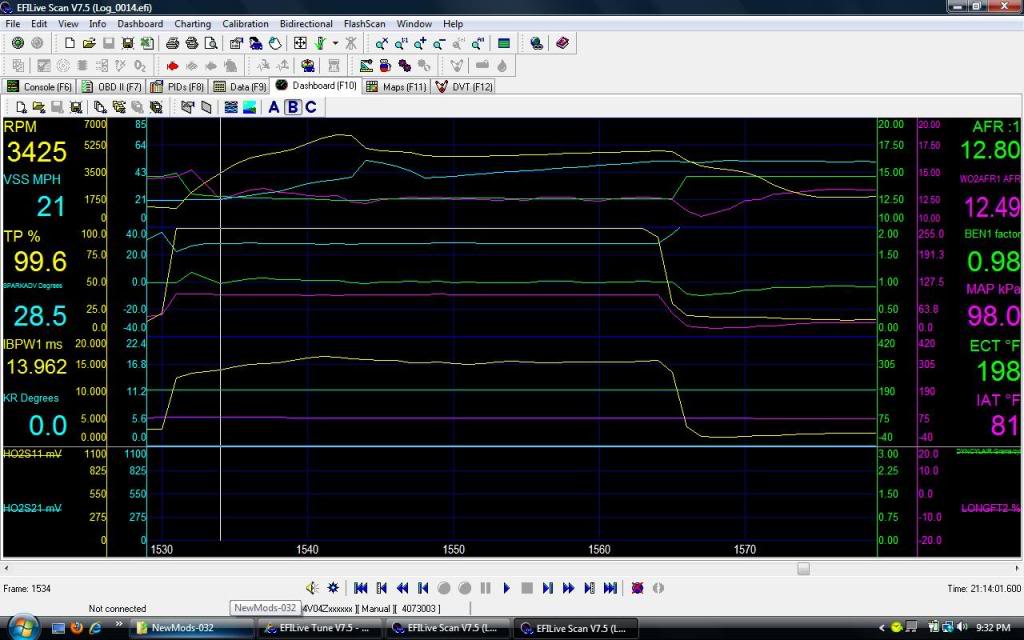Jump to the first frame
1024x640 pixels.
tap(360, 588)
